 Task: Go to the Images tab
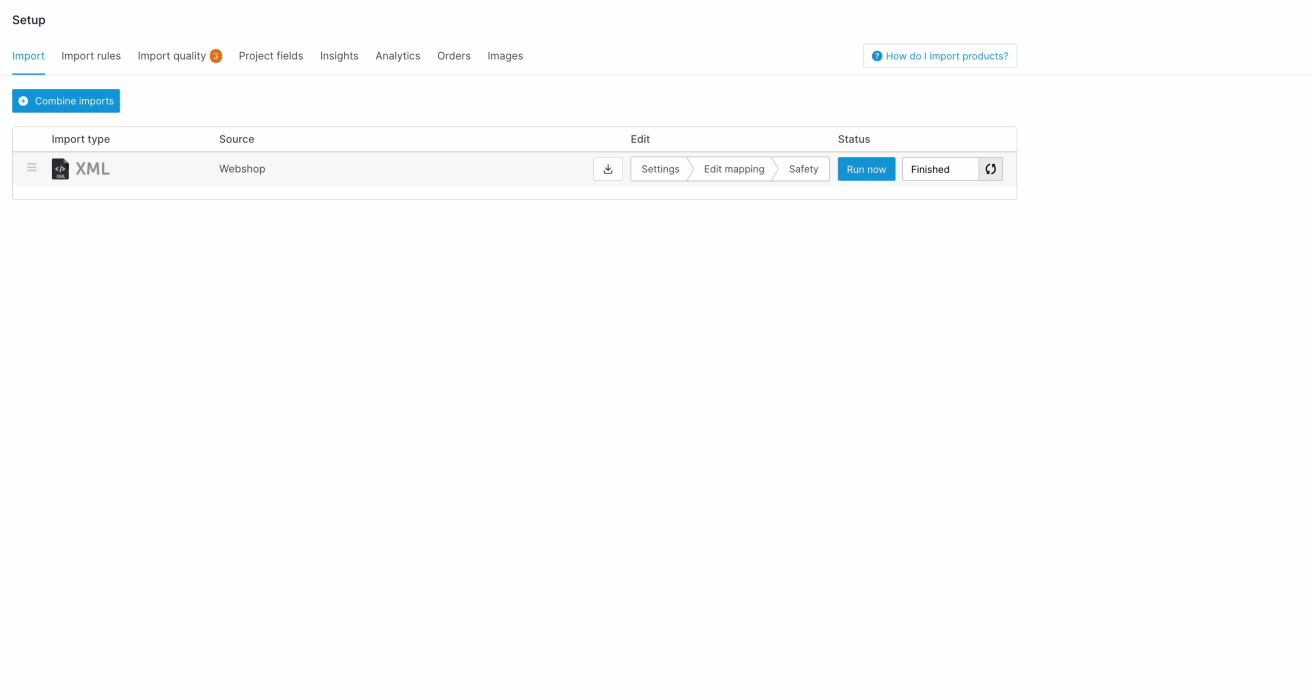coord(505,56)
